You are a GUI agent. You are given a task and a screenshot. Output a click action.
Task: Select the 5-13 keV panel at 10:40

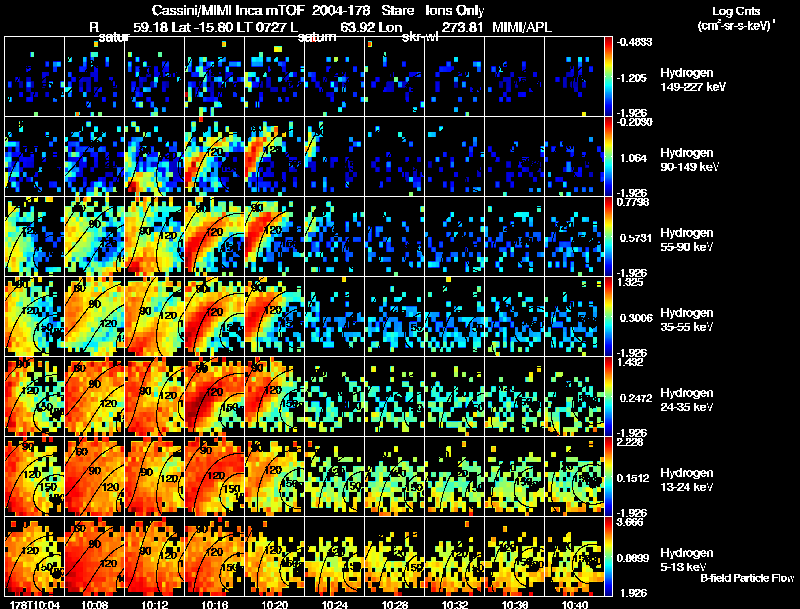click(x=575, y=556)
